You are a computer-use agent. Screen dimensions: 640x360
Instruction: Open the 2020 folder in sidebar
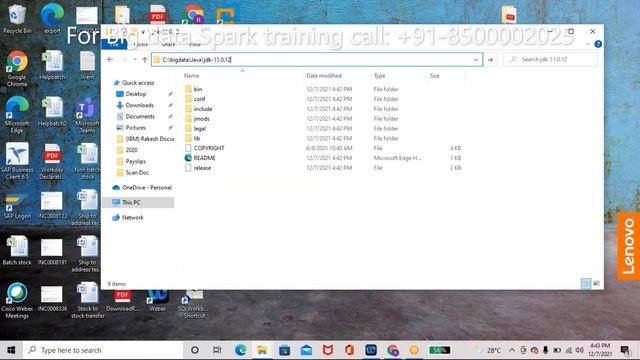point(131,150)
